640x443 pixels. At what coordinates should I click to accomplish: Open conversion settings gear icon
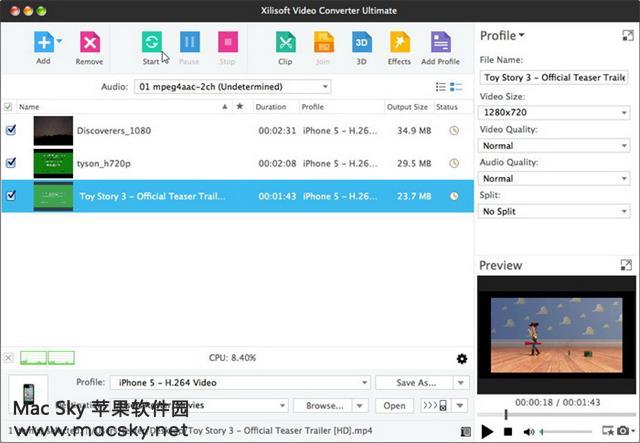coord(462,359)
